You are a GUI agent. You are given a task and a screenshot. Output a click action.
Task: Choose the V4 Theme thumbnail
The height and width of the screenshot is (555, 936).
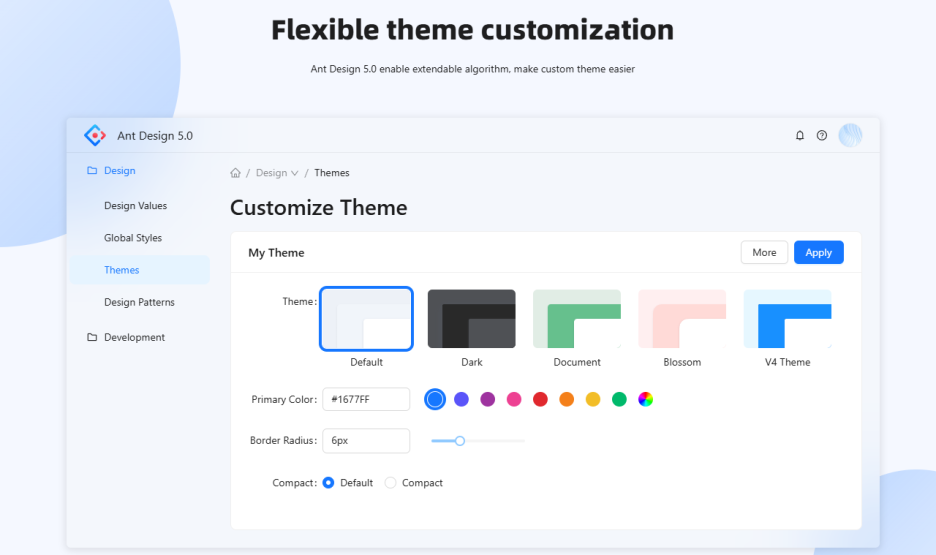(x=787, y=319)
